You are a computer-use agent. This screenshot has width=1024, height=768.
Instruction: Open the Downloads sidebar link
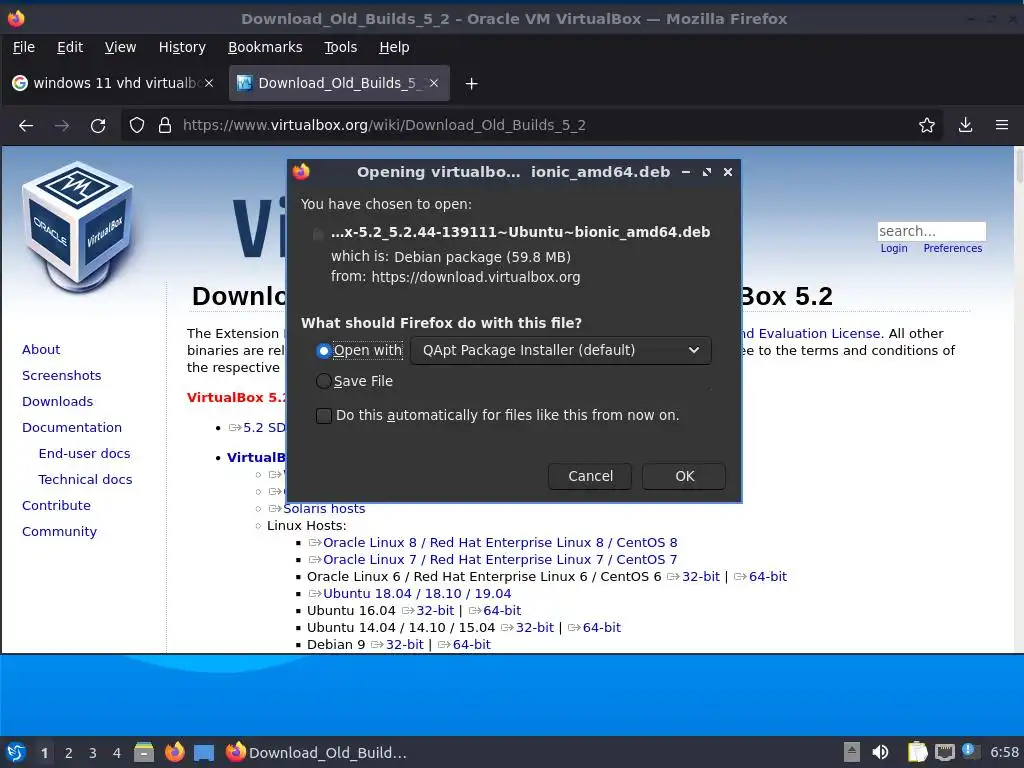pos(57,402)
